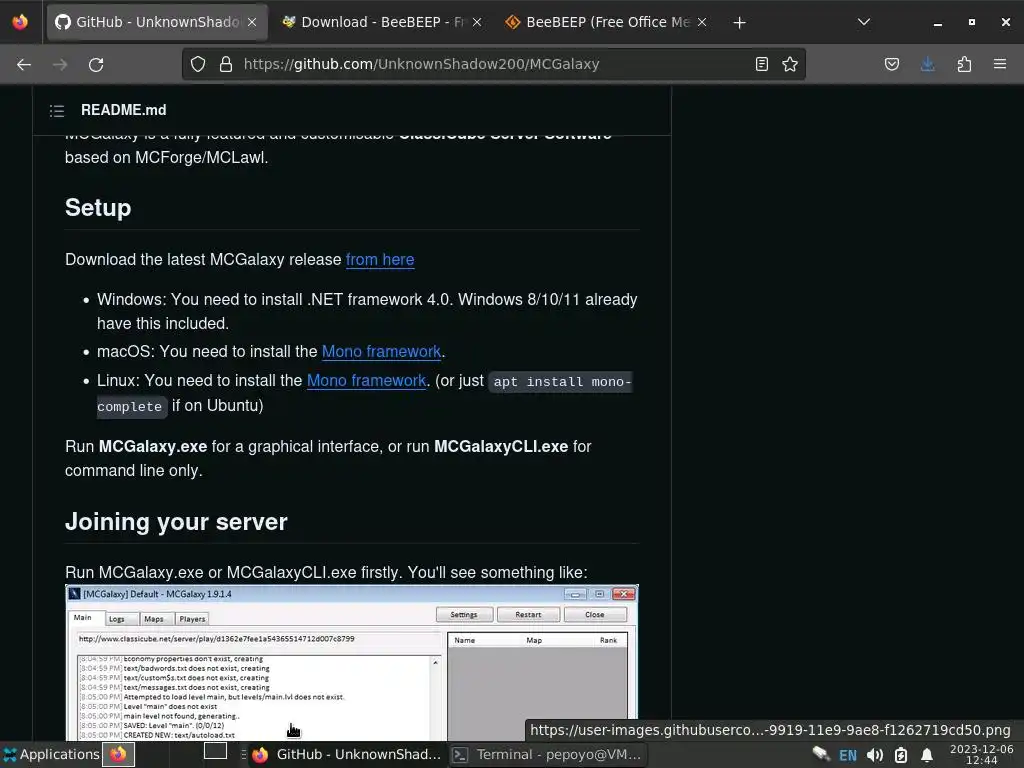Click the Joining your server heading

(x=176, y=522)
